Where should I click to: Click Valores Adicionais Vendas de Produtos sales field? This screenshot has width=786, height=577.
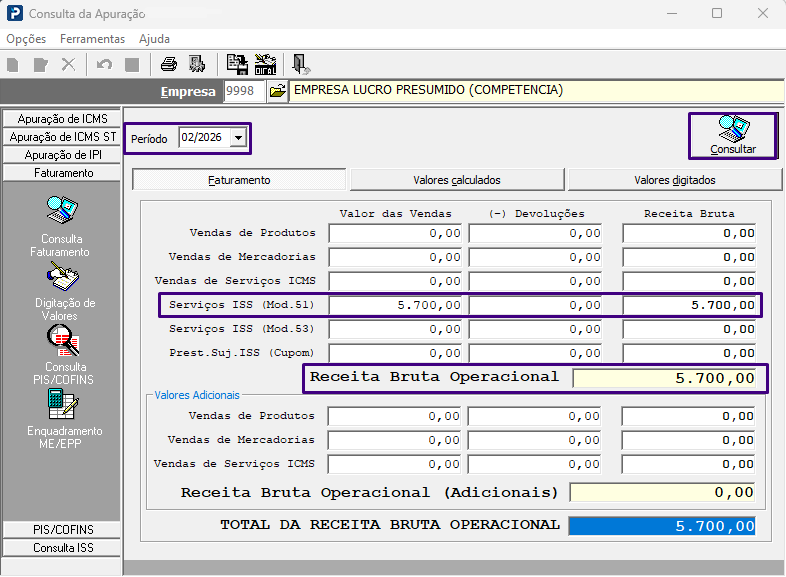coord(395,416)
